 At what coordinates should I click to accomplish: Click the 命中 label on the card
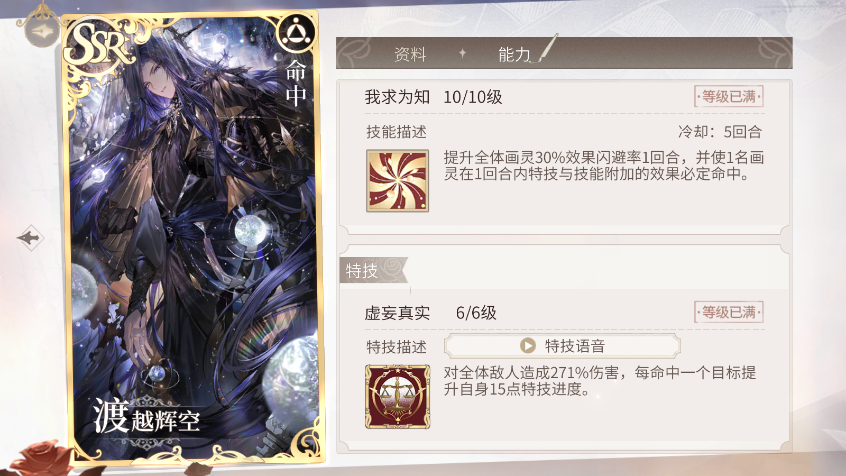click(296, 83)
